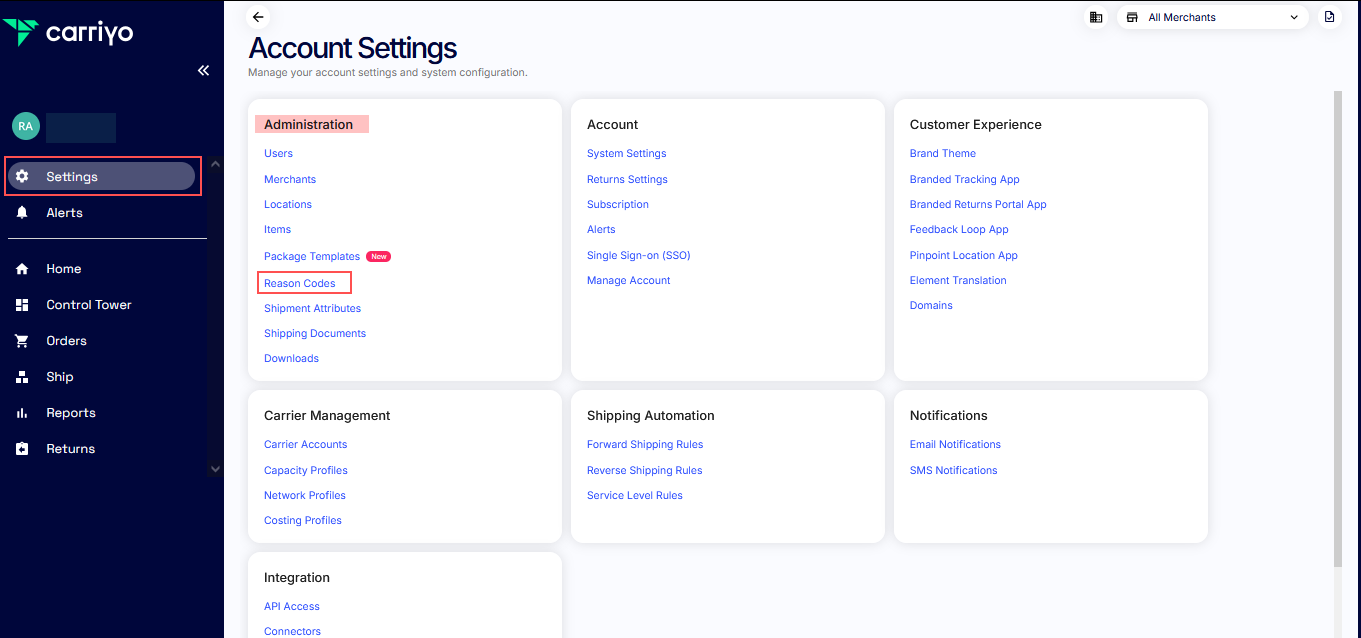Click the building icon near merchant selector
This screenshot has height=638, width=1361.
1096,17
